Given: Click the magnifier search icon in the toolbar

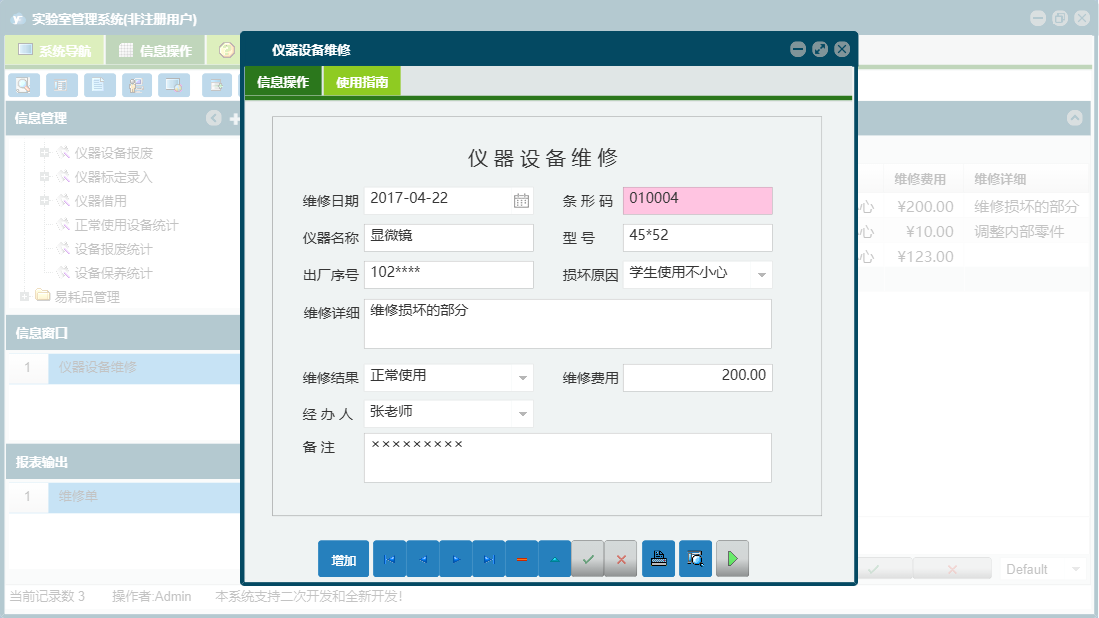Looking at the screenshot, I should (x=22, y=85).
